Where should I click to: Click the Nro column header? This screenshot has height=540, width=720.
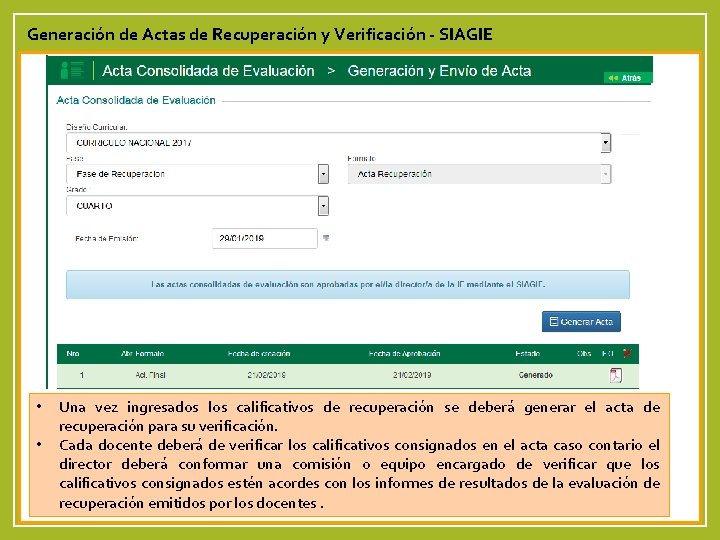(73, 354)
